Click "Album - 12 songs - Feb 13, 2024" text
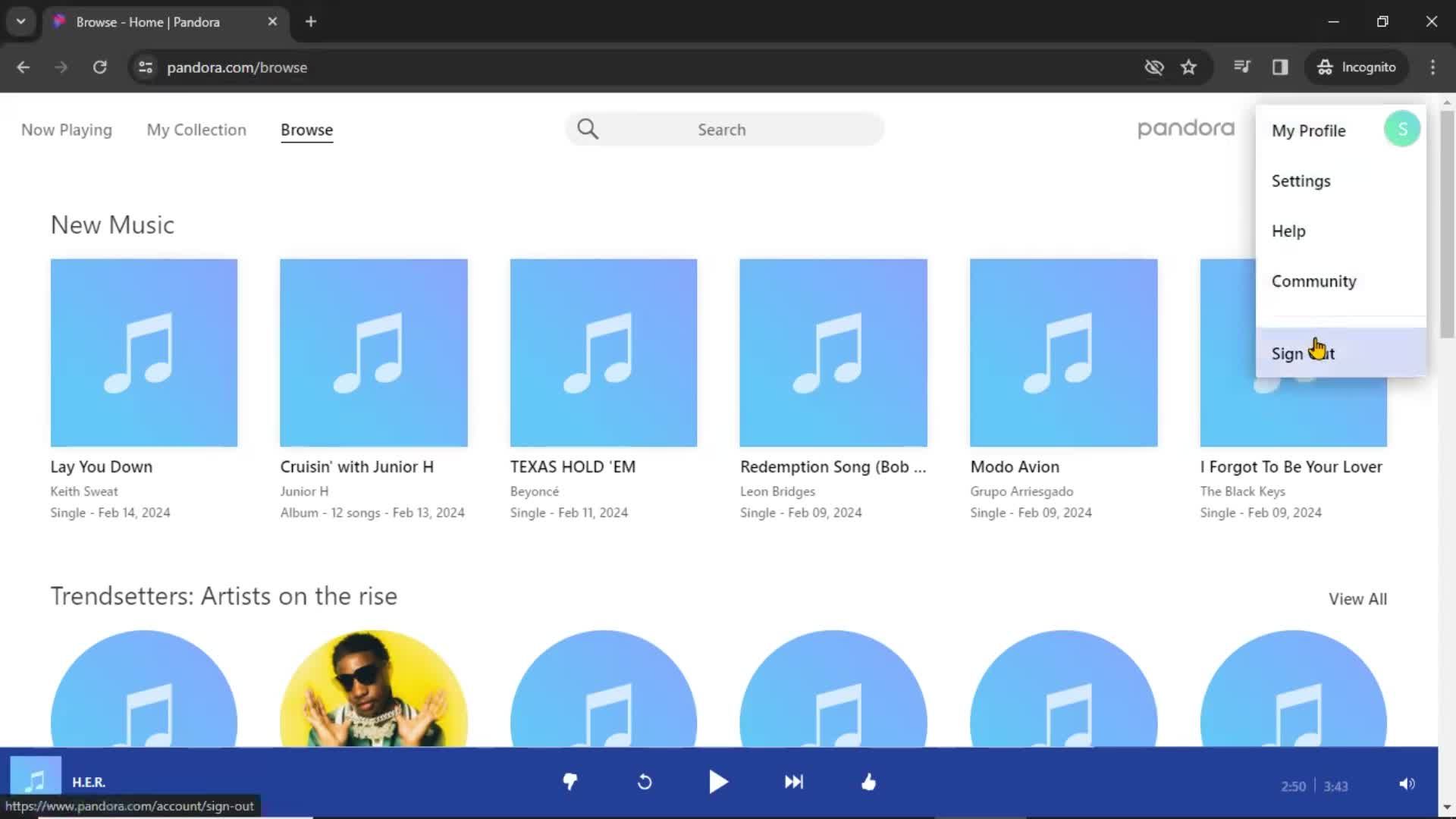The image size is (1456, 819). 372,513
